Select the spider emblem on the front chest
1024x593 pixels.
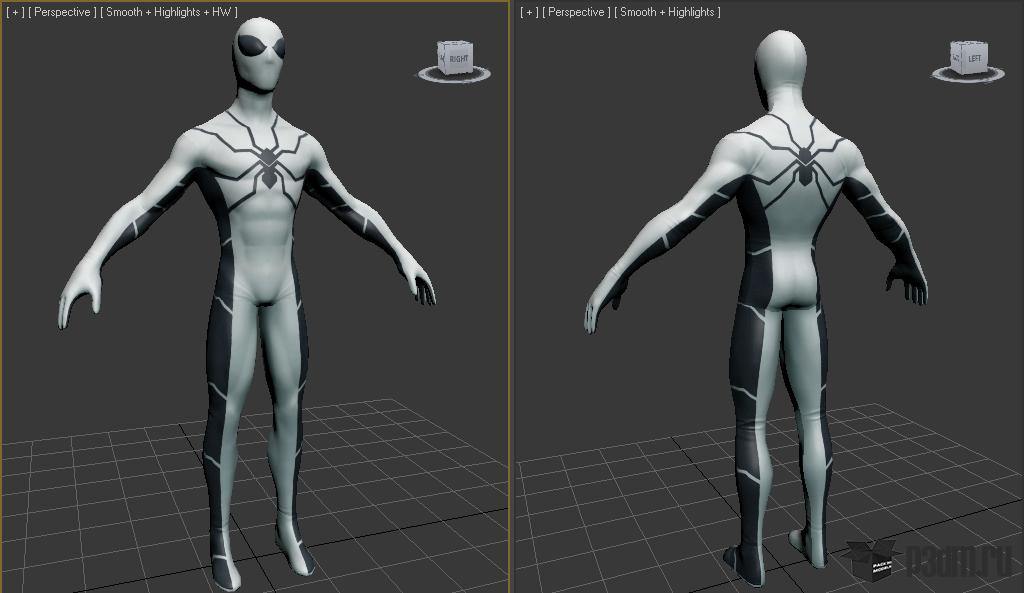click(x=269, y=163)
